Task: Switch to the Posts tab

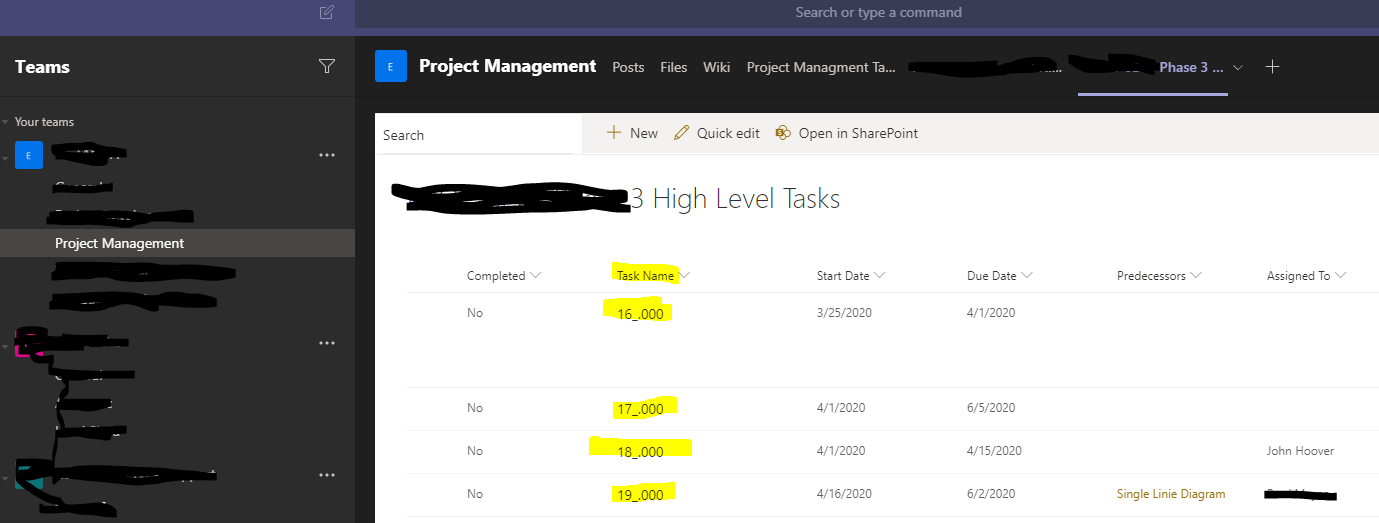Action: [628, 67]
